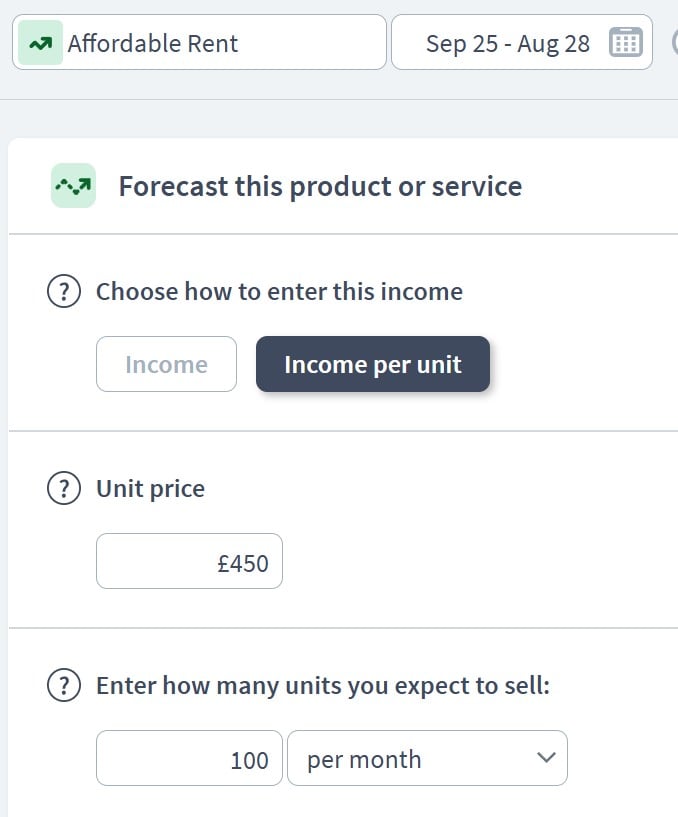Open the Unit price help tooltip
Screen dimensions: 678x817
[x=64, y=489]
